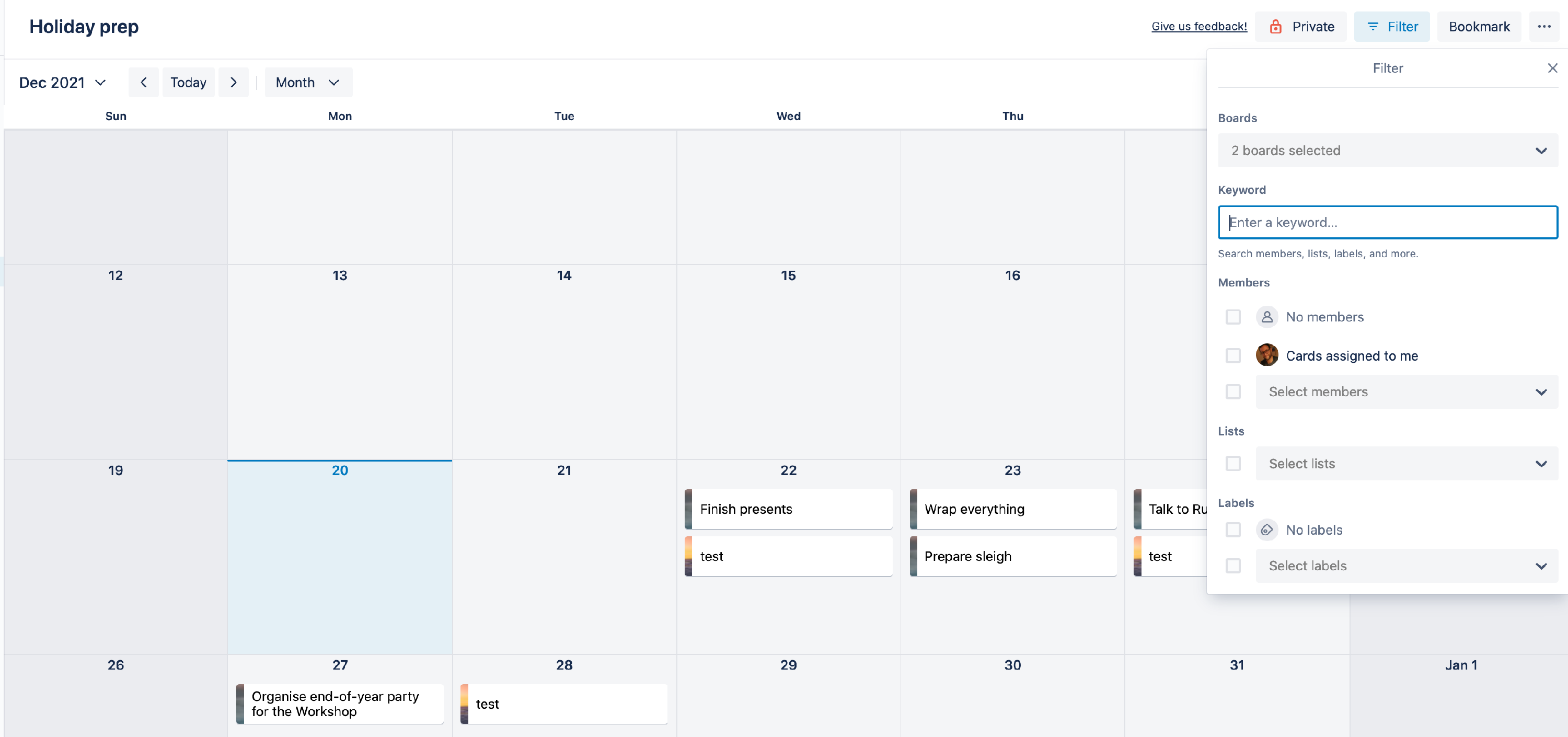Click the right arrow navigation icon
Image resolution: width=1568 pixels, height=737 pixels.
click(x=234, y=82)
